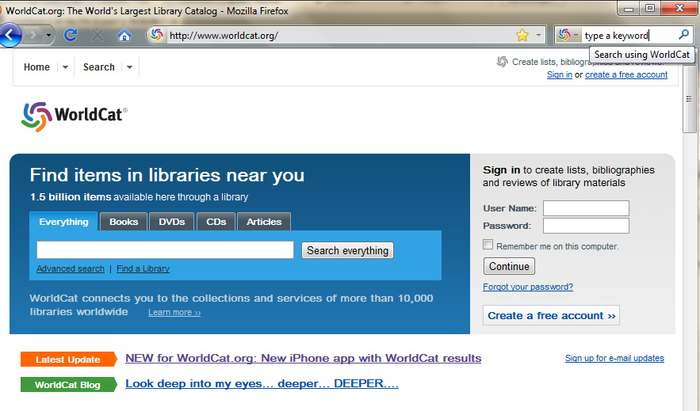Select the Articles search tab

coord(264,222)
